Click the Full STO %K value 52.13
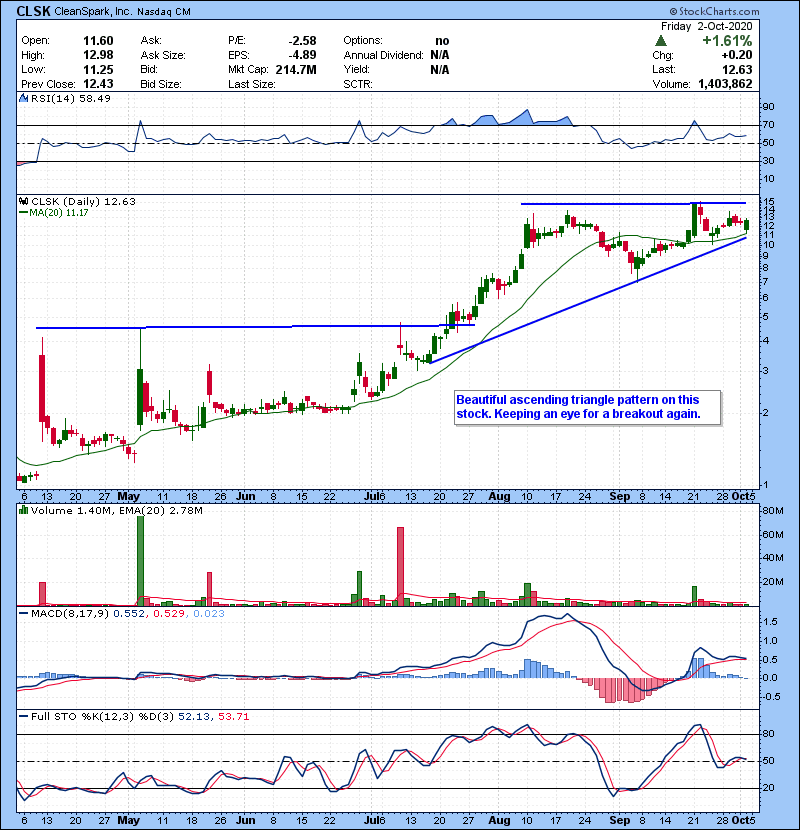Screen dimensions: 800x830 [193, 717]
